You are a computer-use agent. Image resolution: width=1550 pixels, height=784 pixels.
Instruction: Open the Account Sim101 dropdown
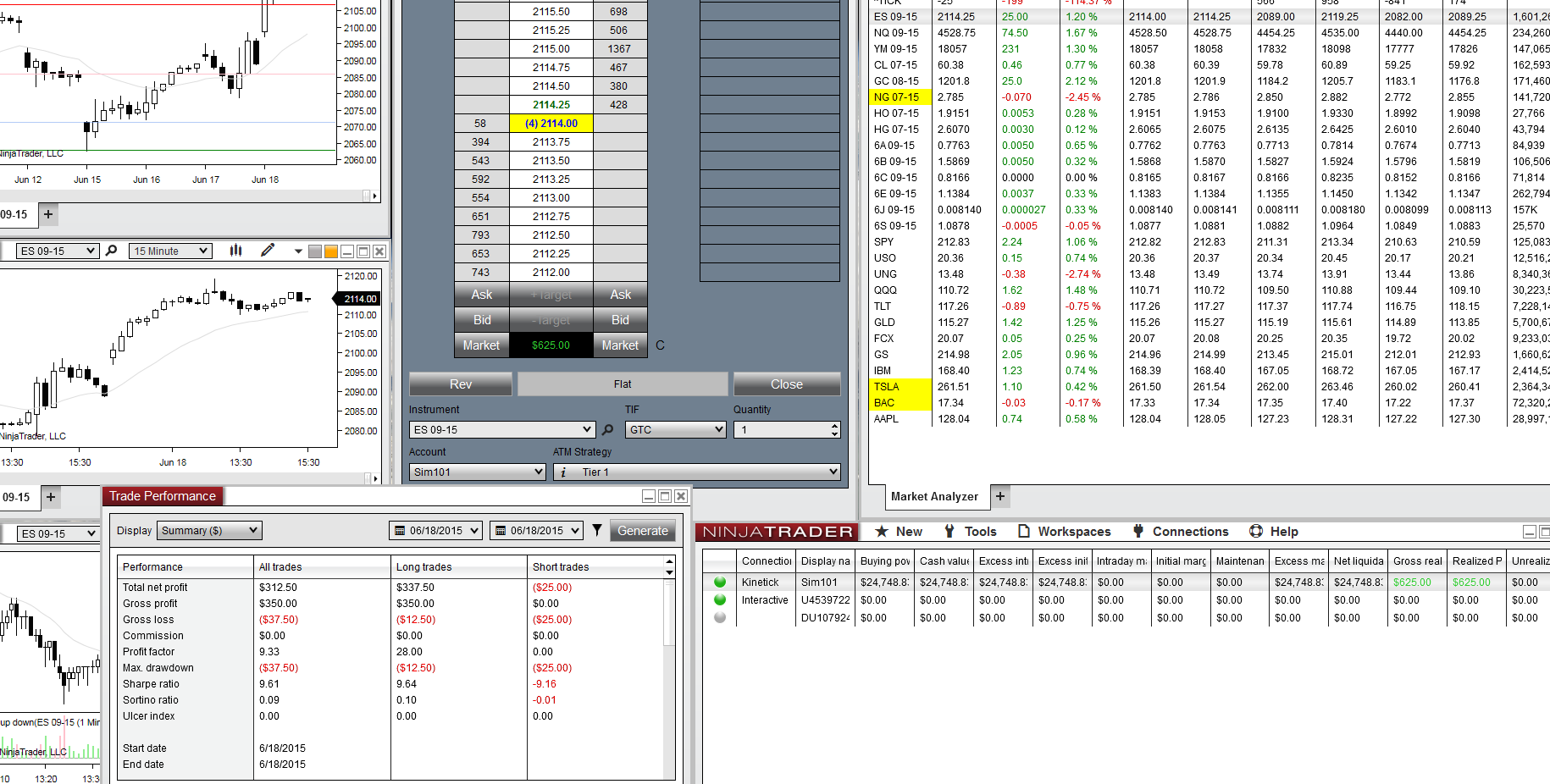[478, 472]
